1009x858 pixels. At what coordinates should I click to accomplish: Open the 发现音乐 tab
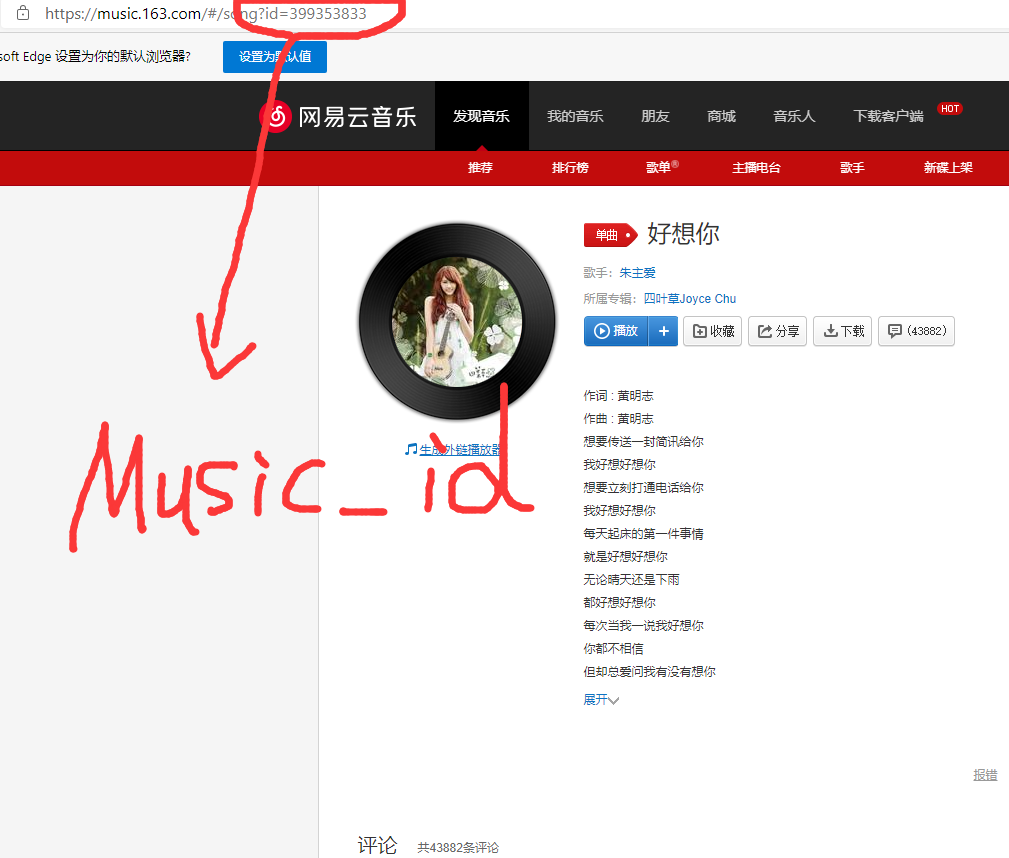pos(481,116)
